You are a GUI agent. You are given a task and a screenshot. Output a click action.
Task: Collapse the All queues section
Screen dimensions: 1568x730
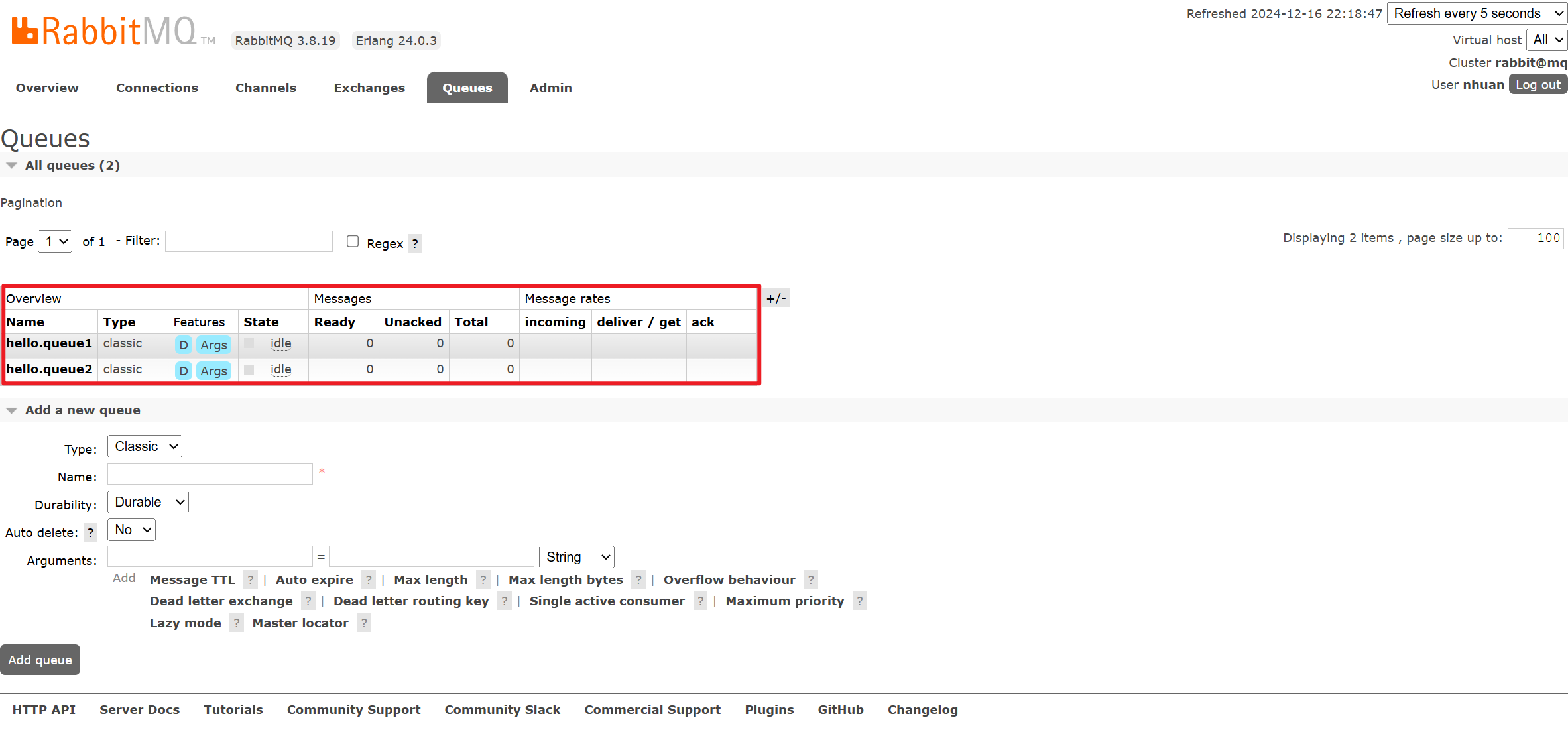point(72,165)
